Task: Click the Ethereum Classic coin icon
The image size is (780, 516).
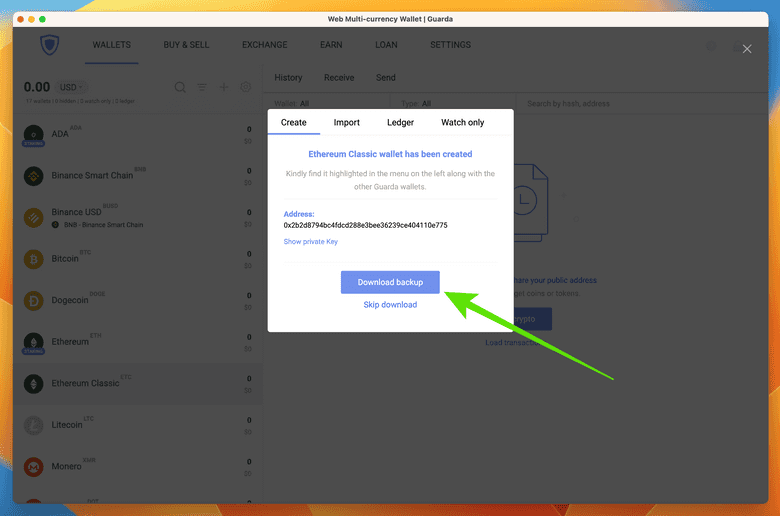Action: (34, 383)
